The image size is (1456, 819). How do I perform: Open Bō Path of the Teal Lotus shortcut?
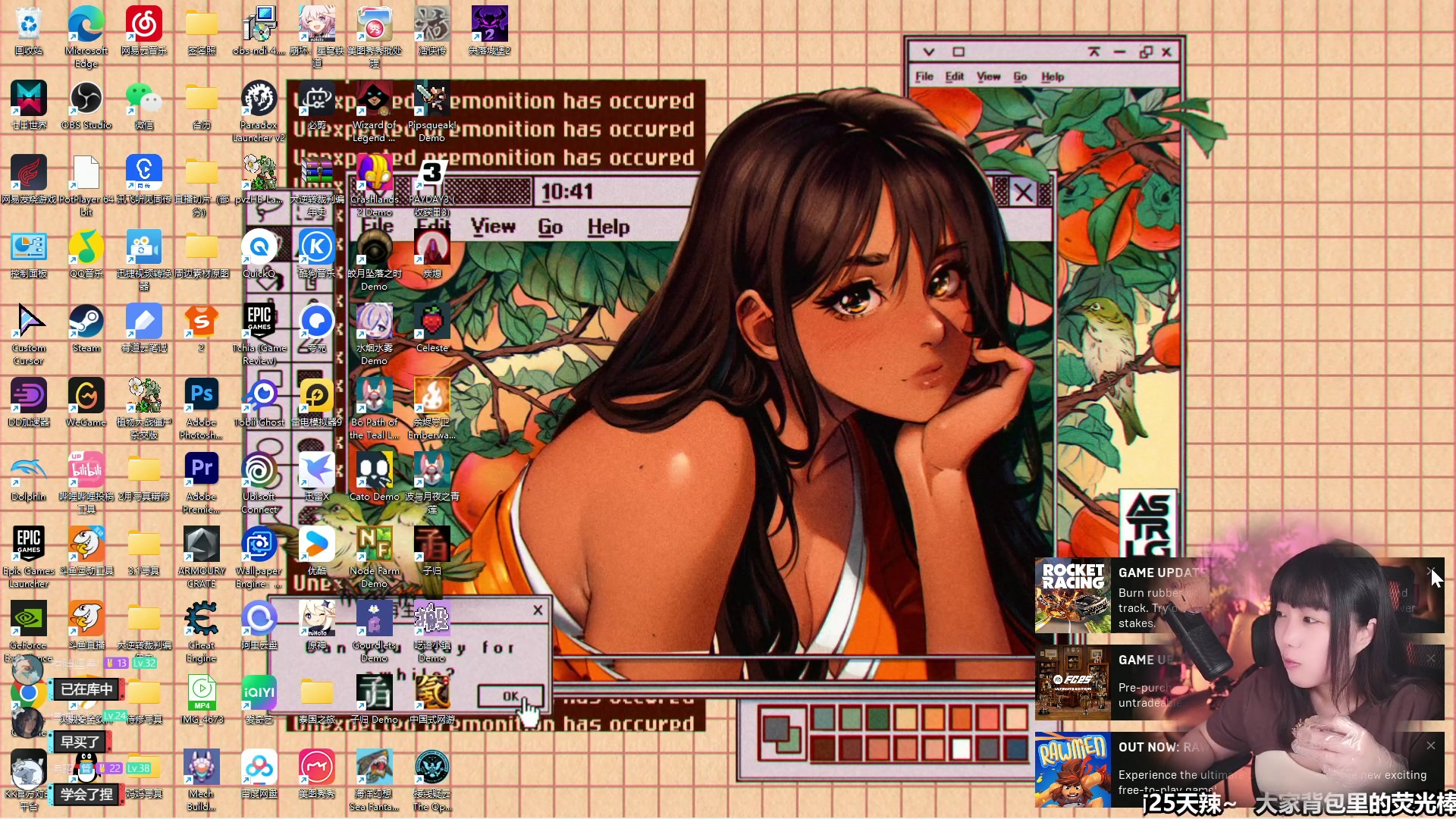coord(375,408)
